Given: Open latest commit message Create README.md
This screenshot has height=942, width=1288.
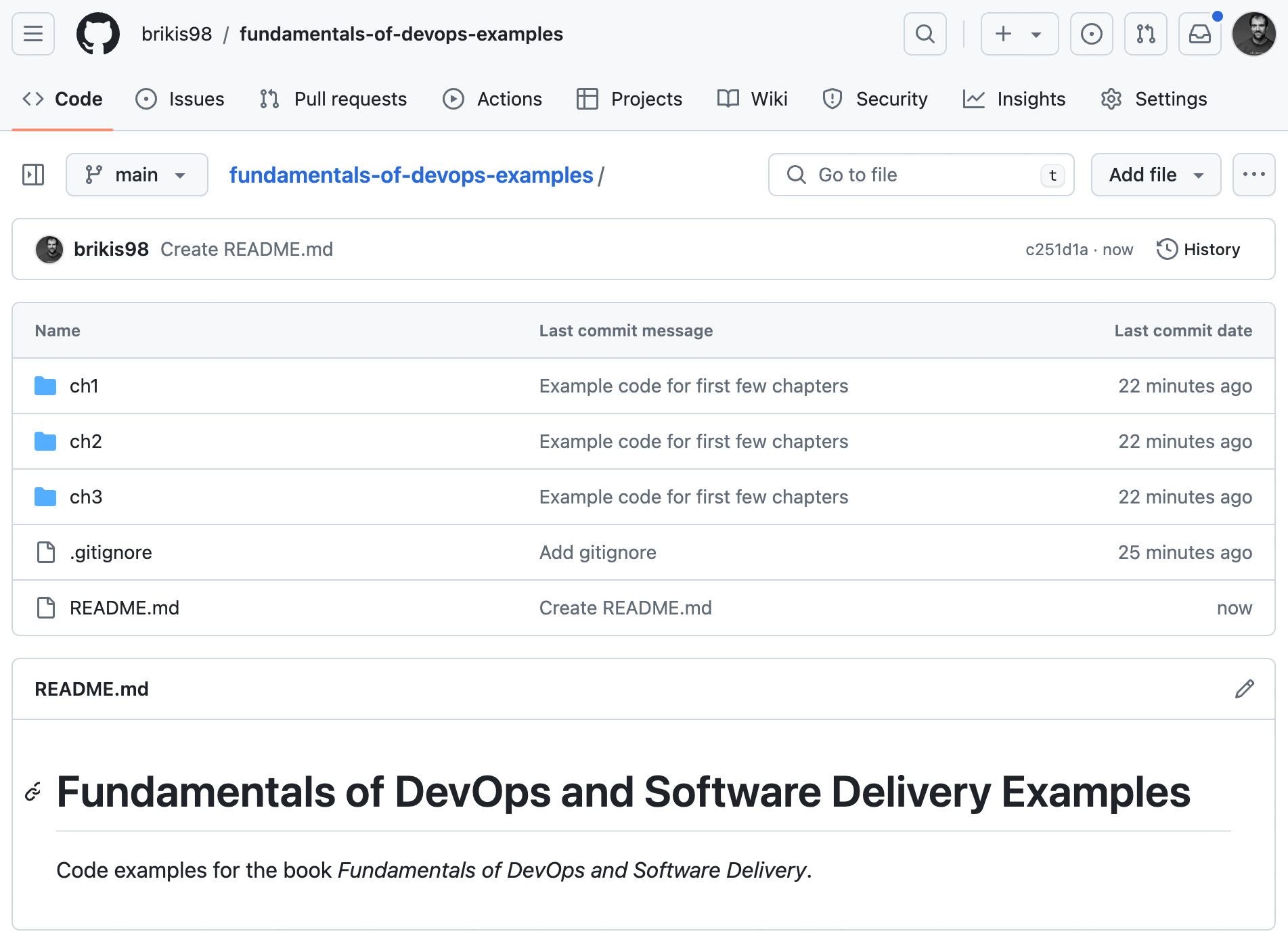Looking at the screenshot, I should pos(246,249).
